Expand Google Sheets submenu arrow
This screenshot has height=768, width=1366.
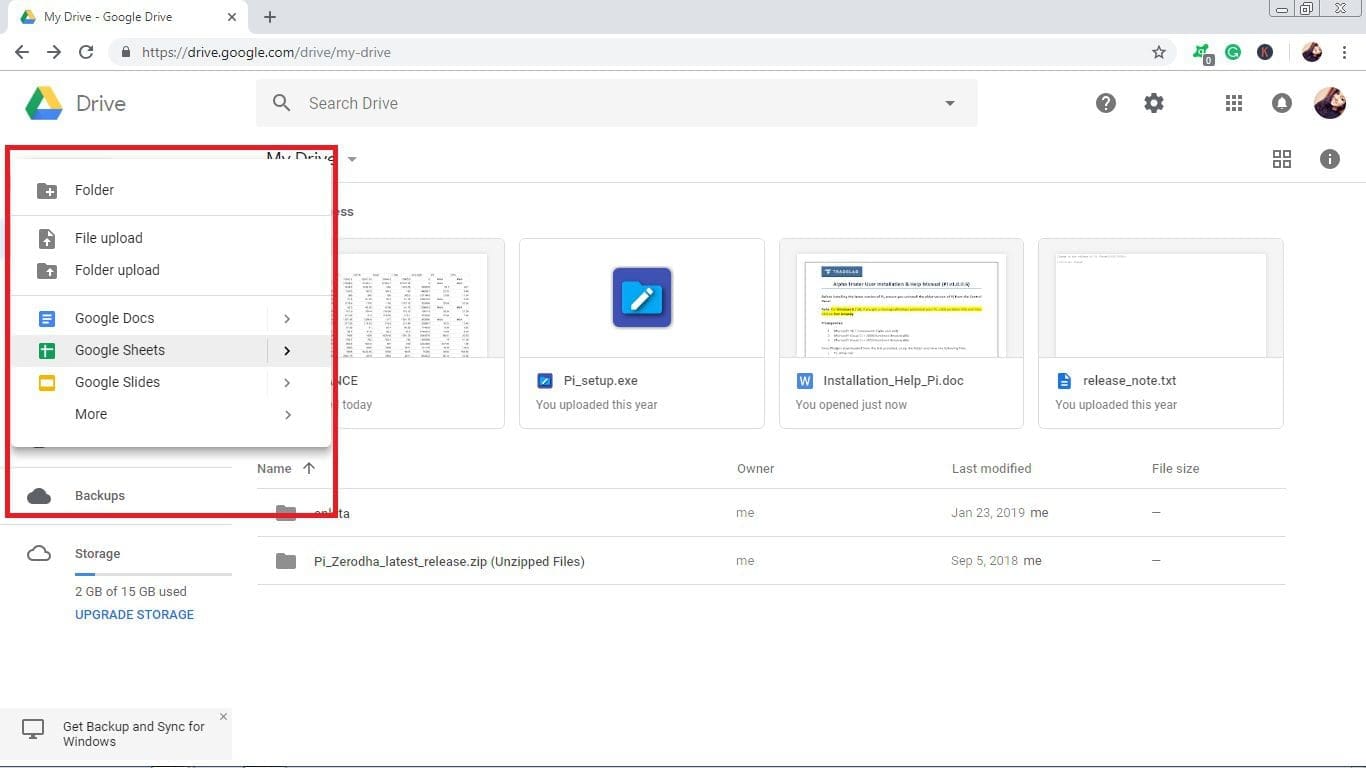[x=287, y=351]
